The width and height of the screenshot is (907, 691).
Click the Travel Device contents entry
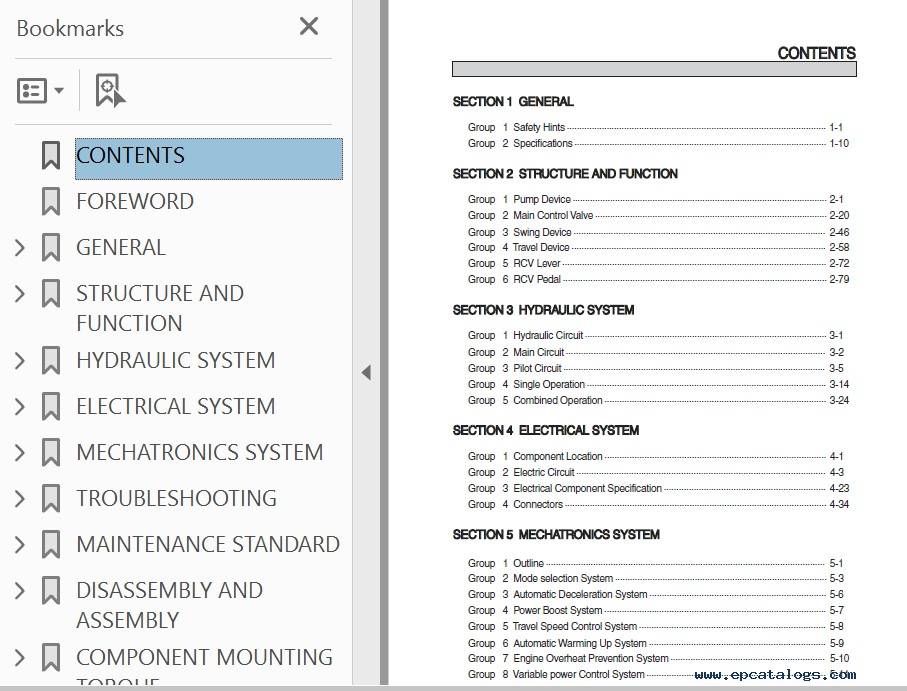pyautogui.click(x=658, y=247)
